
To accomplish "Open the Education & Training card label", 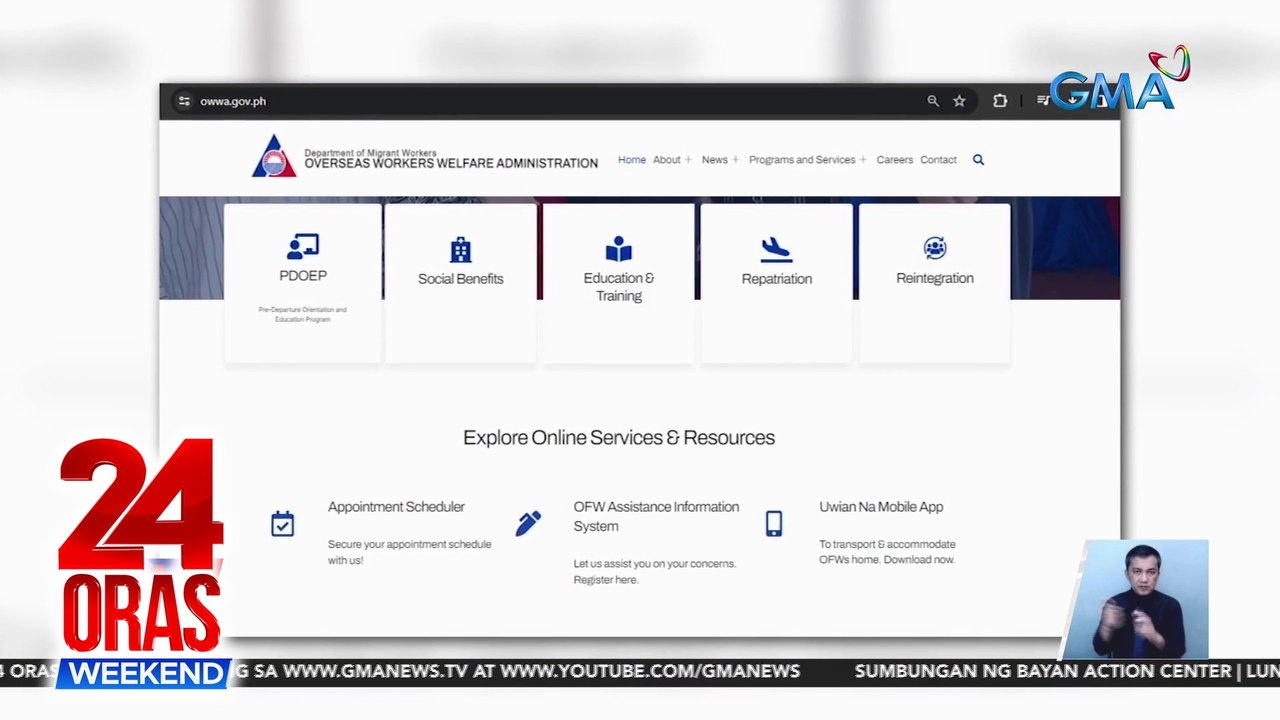I will (x=619, y=287).
